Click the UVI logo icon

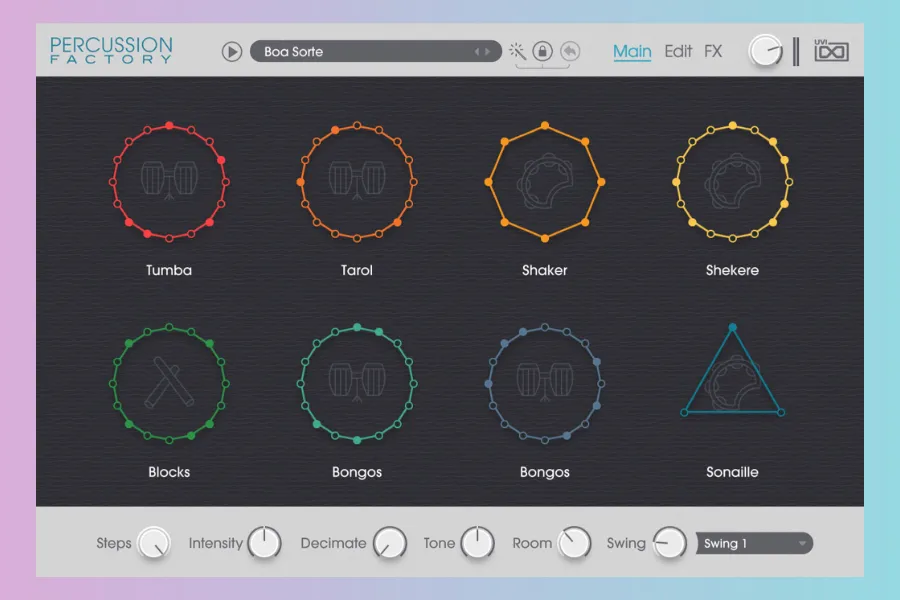(x=831, y=51)
